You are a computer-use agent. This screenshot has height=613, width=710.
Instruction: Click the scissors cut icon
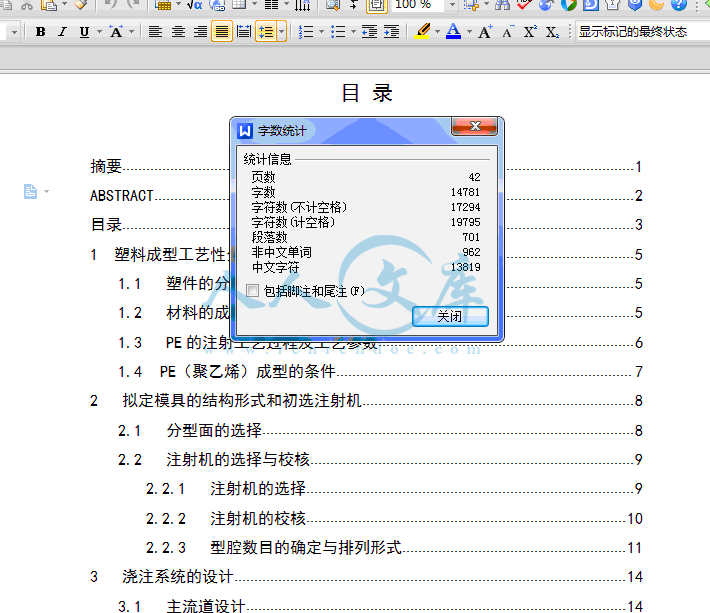(x=27, y=5)
